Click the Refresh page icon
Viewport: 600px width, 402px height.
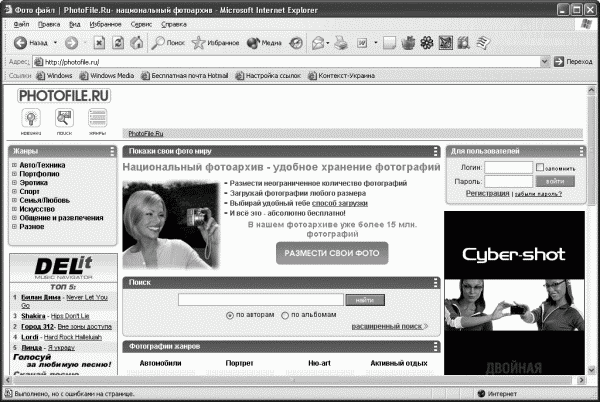118,43
